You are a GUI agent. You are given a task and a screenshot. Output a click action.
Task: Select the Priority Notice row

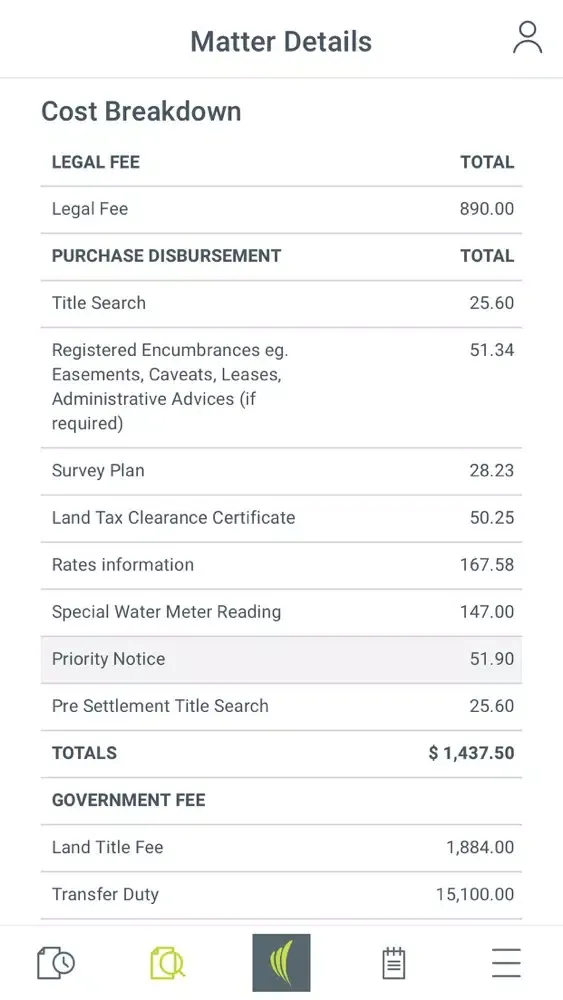281,659
